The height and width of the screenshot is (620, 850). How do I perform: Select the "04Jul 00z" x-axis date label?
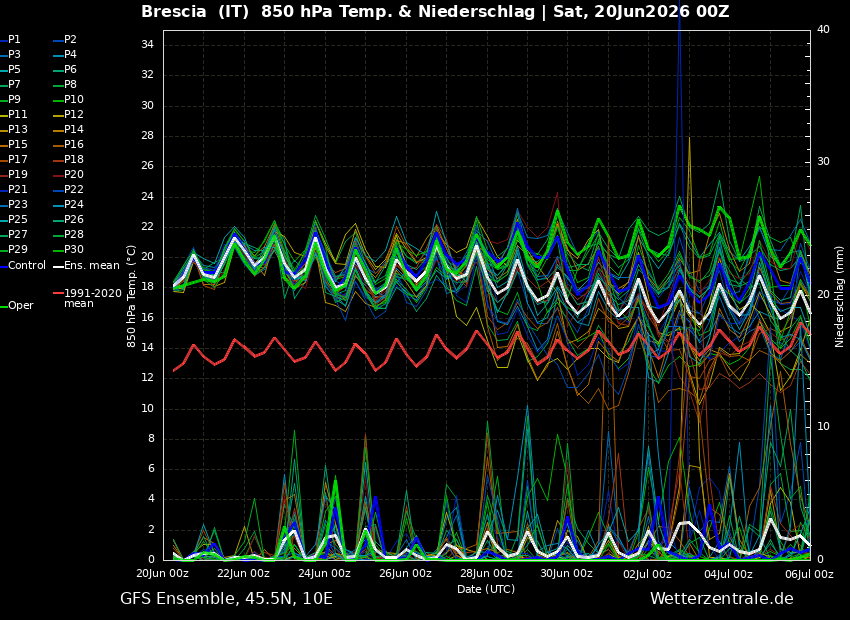(728, 574)
